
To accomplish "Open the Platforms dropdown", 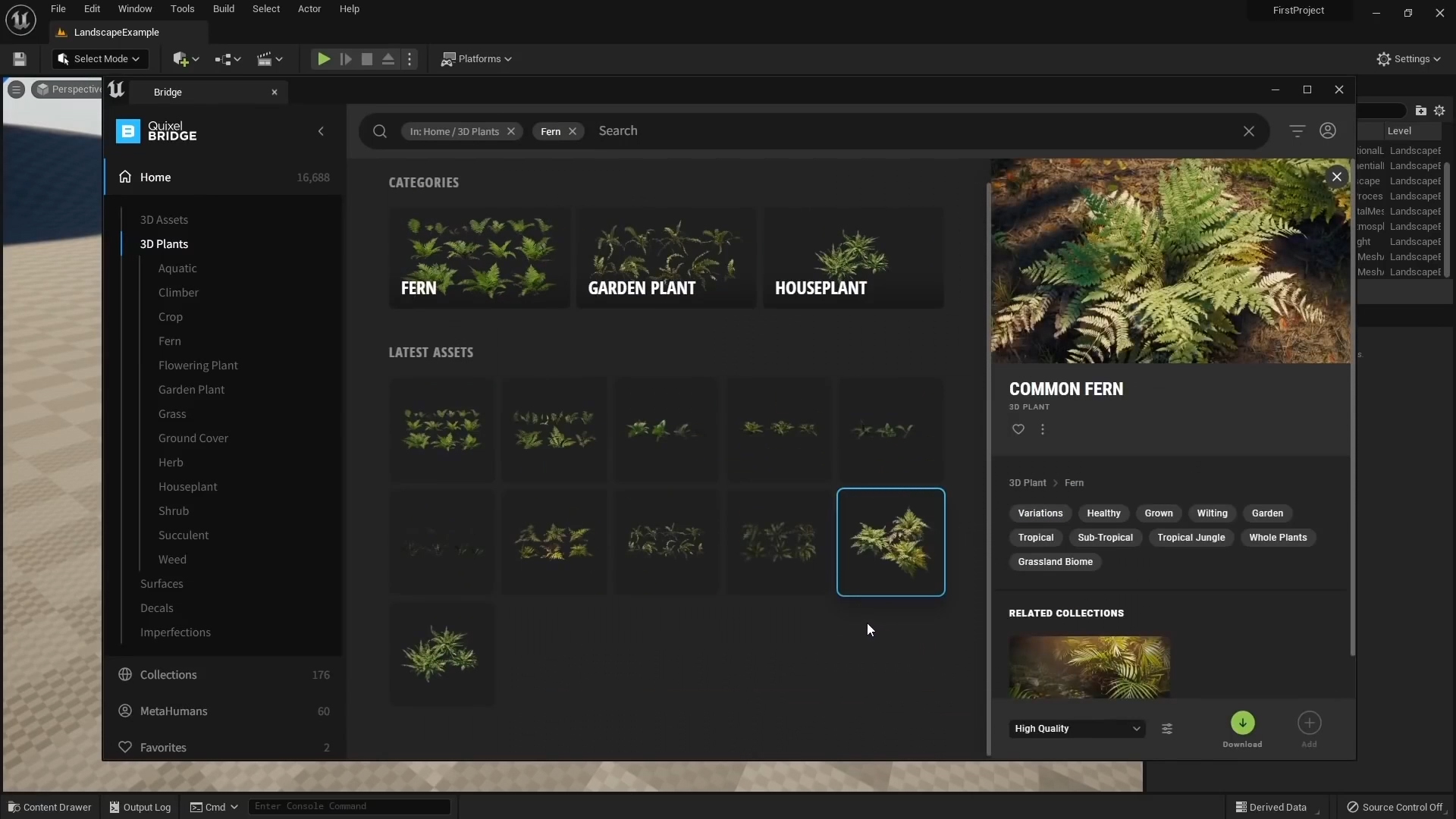I will point(477,58).
